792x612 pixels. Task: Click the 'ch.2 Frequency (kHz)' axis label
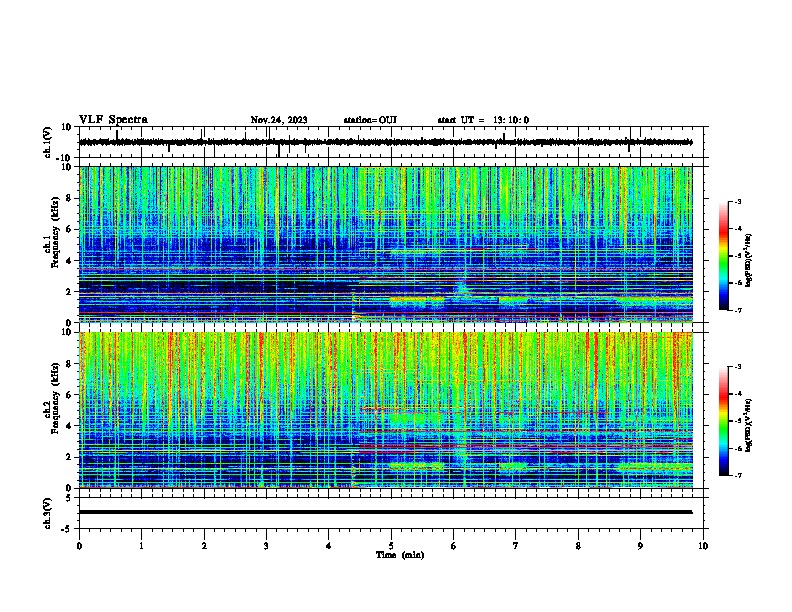(x=51, y=398)
